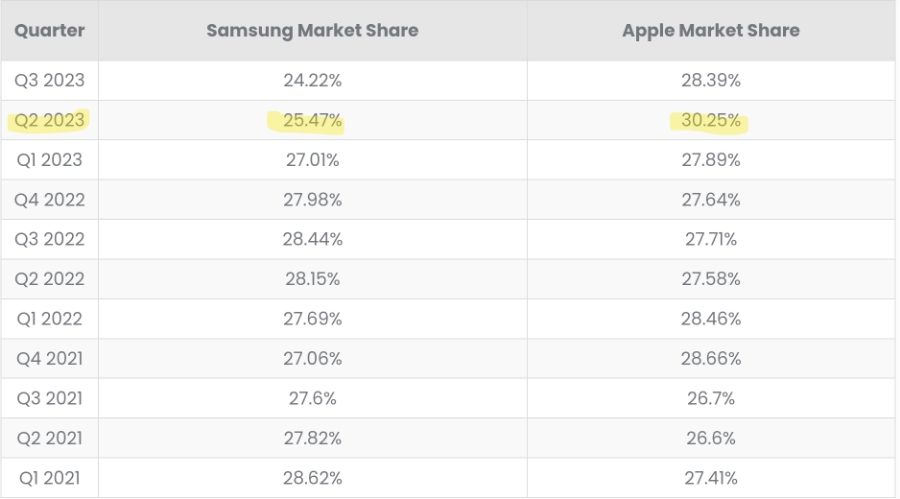Click the Apple Market Share header
900x499 pixels.
click(710, 31)
